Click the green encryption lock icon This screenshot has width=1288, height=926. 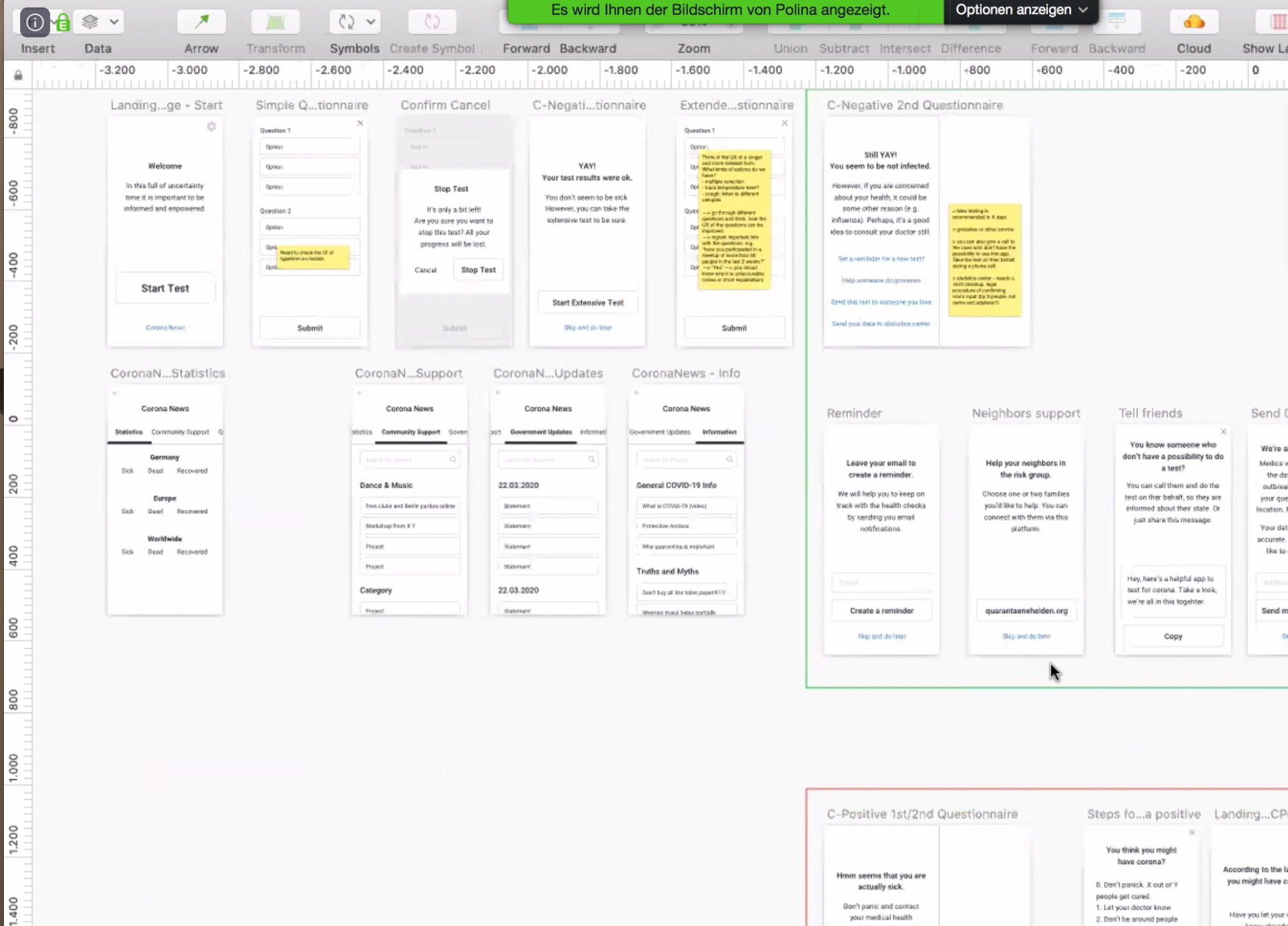pyautogui.click(x=63, y=24)
